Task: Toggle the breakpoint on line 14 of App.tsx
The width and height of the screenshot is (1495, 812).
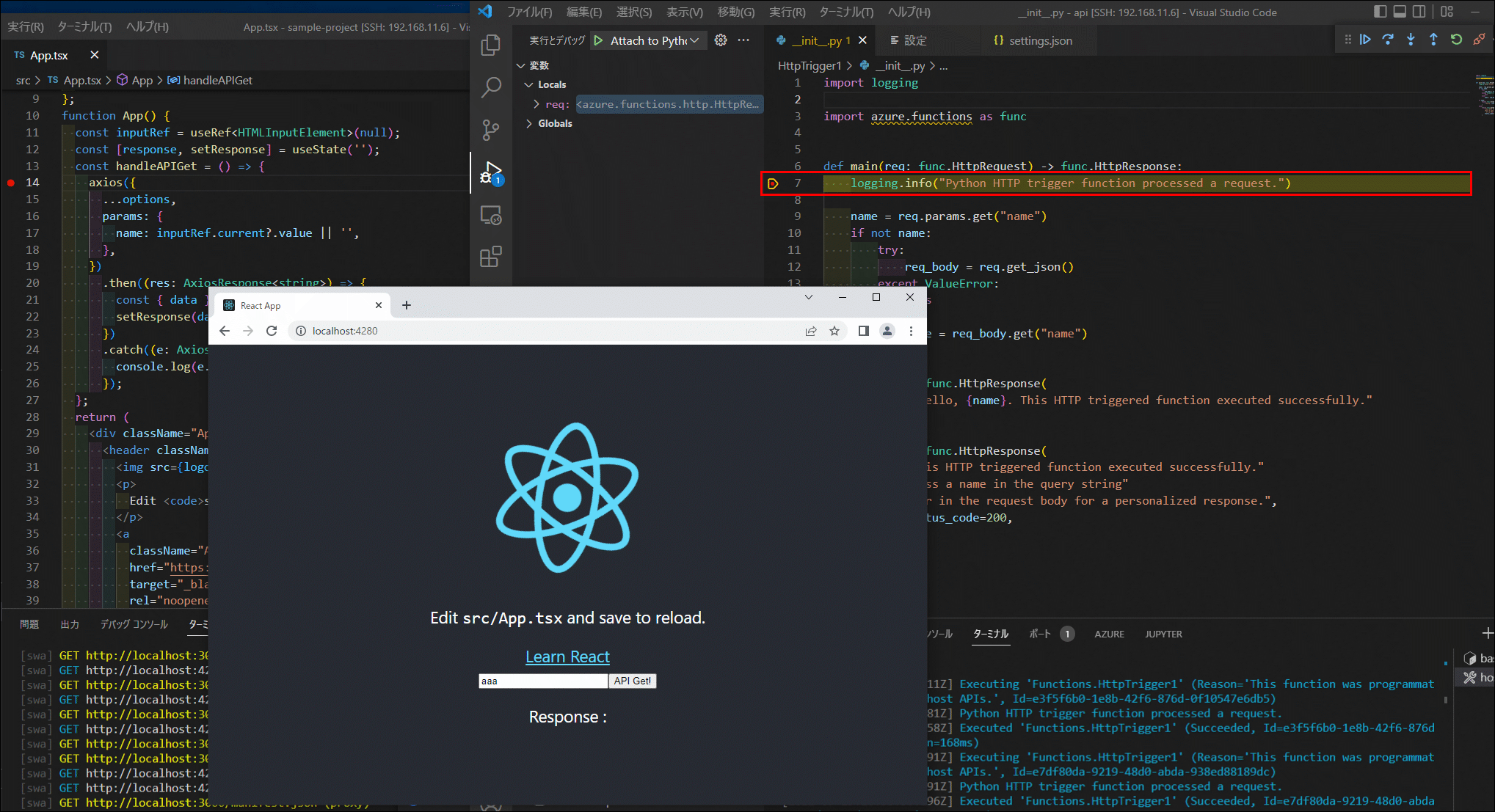Action: coord(11,183)
